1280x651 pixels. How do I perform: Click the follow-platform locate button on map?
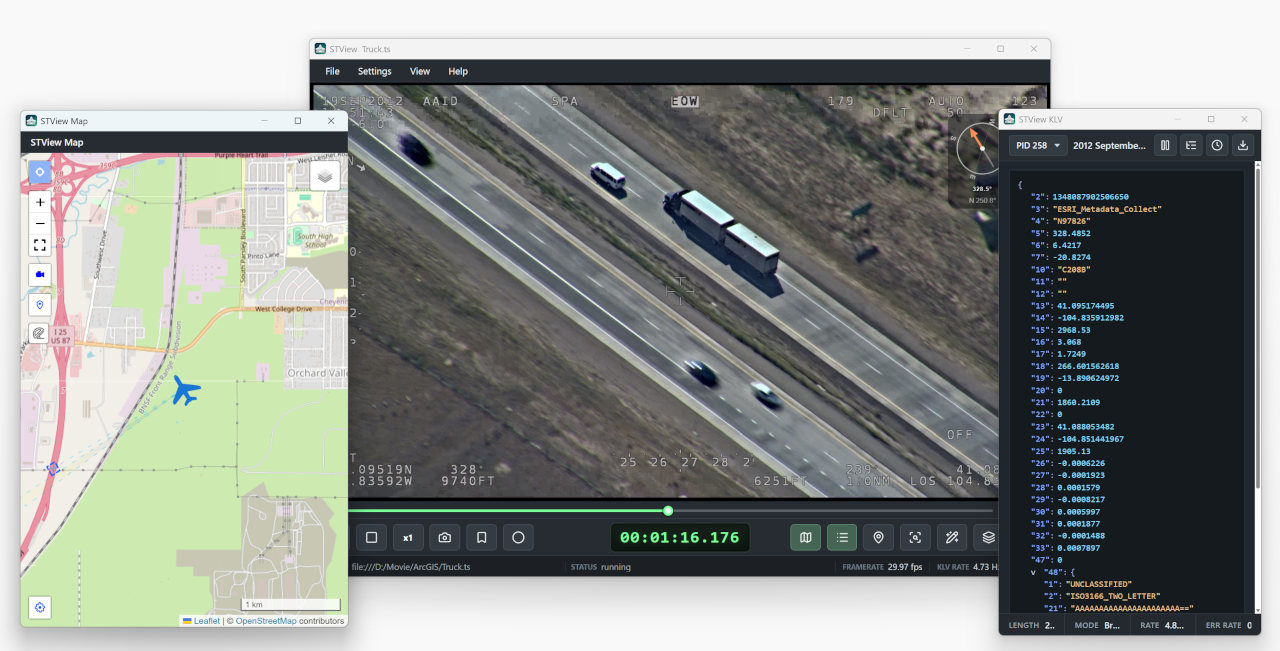(x=40, y=172)
